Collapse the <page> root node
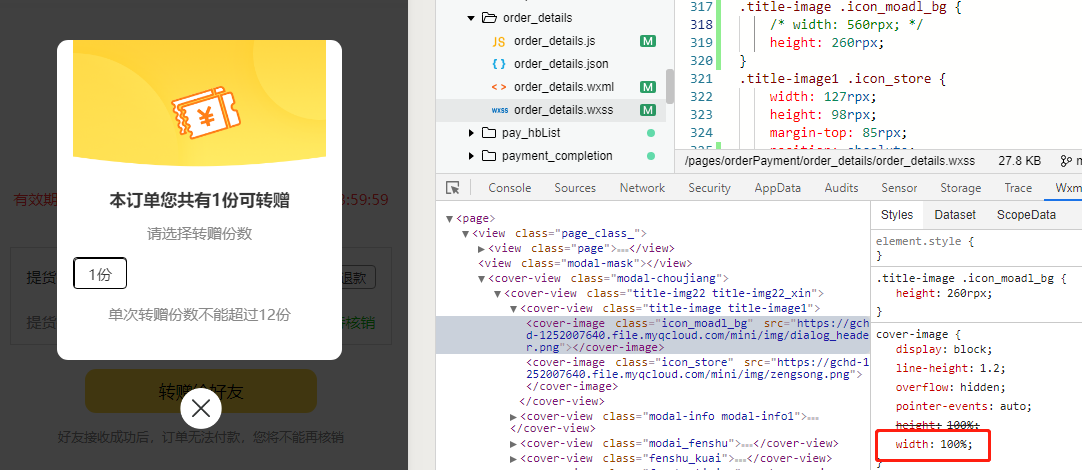Screen dimensions: 1082x470 tap(450, 218)
